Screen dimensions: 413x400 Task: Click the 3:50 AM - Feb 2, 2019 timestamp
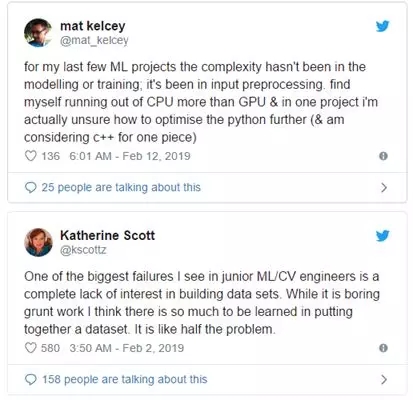click(127, 348)
